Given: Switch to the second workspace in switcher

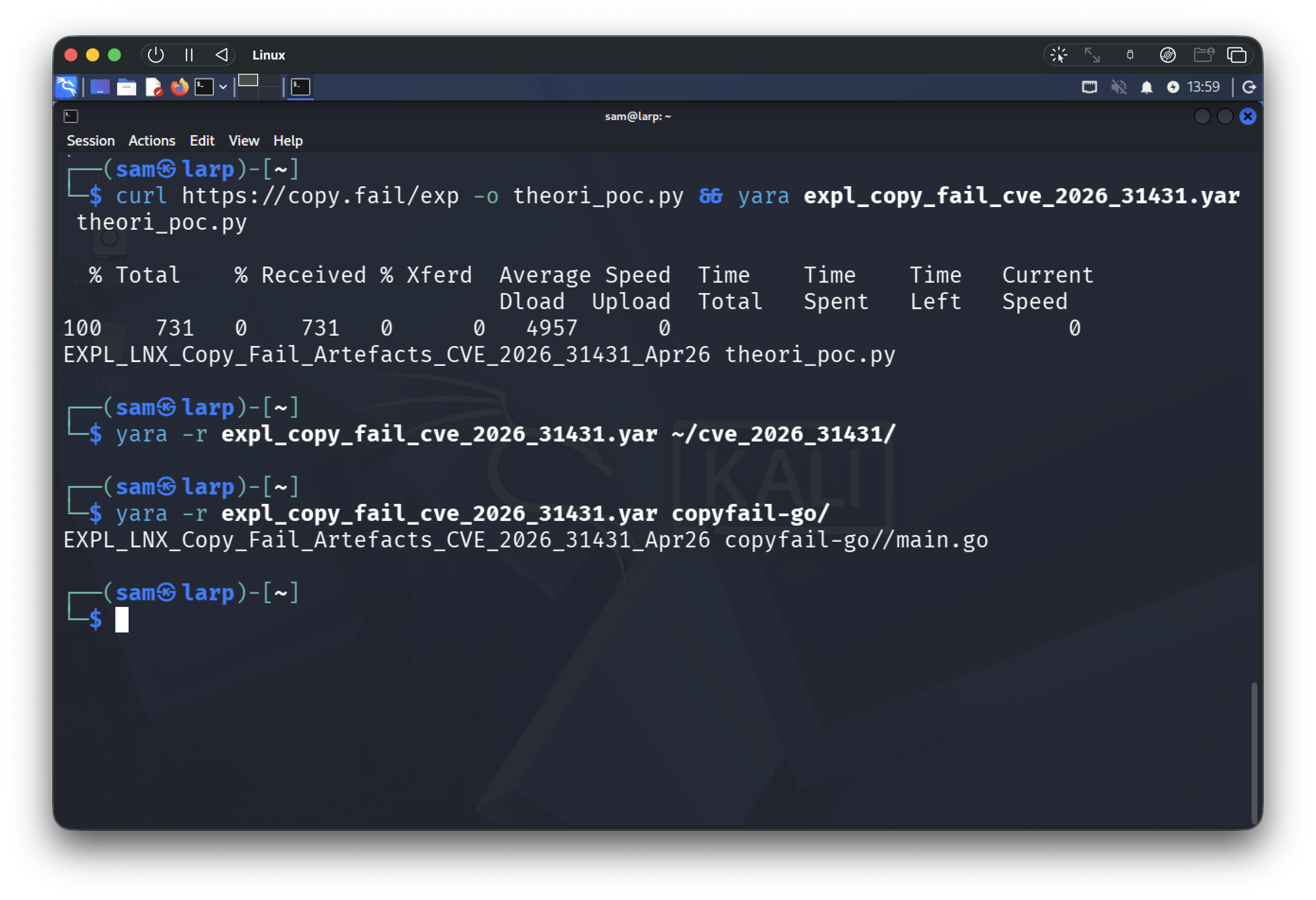Looking at the screenshot, I should [x=270, y=80].
